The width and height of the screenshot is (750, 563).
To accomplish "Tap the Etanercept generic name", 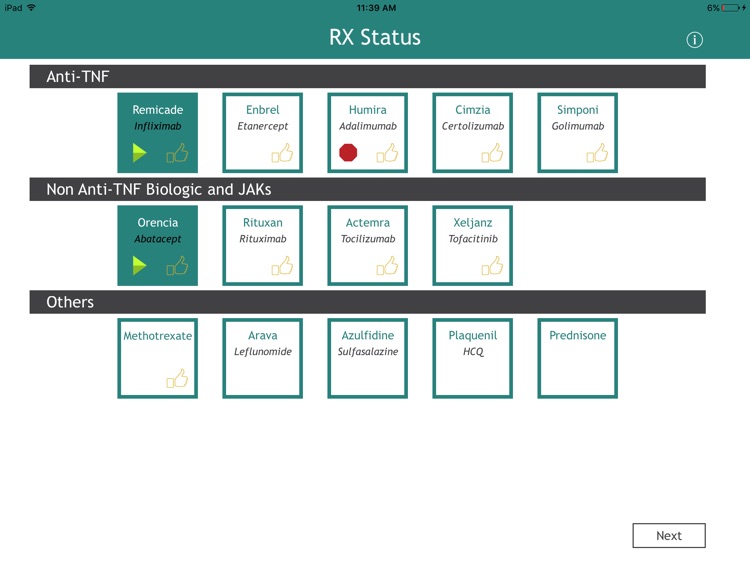I will click(x=263, y=126).
